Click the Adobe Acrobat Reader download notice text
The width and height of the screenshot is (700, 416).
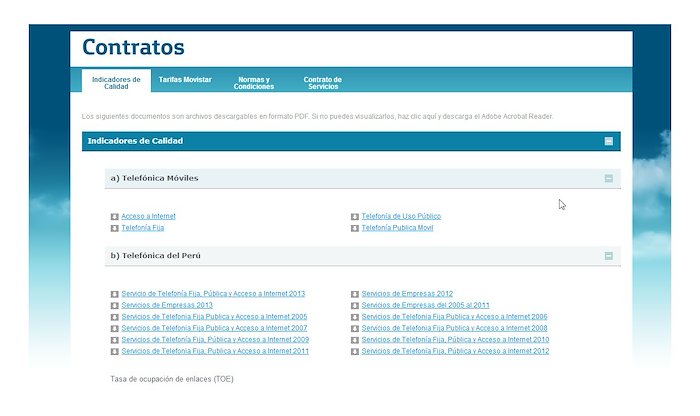[x=317, y=116]
